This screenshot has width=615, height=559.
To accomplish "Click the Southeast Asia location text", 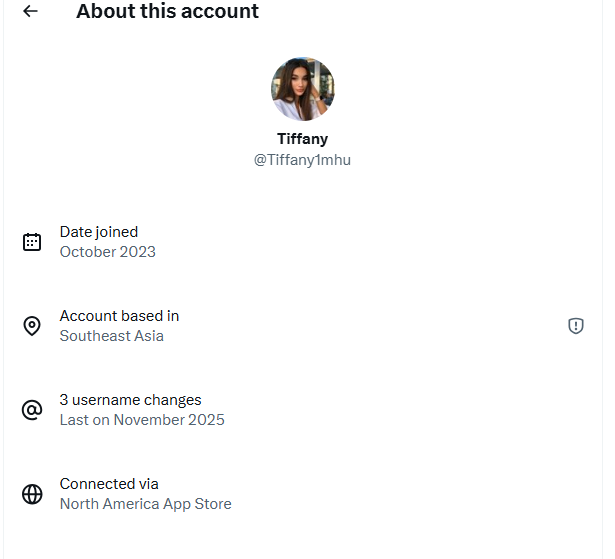I will pos(112,336).
